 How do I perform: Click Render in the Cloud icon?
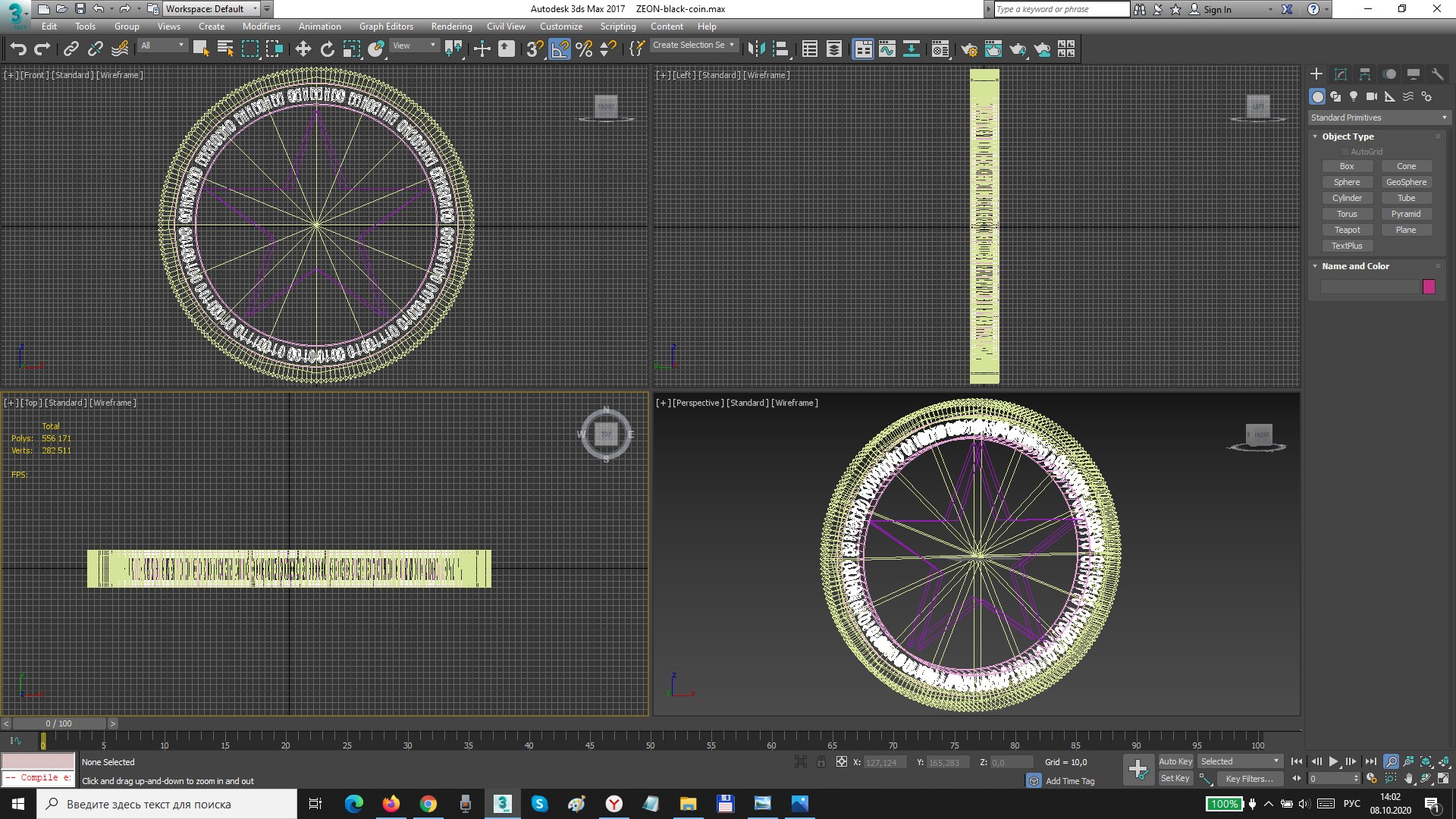1043,49
